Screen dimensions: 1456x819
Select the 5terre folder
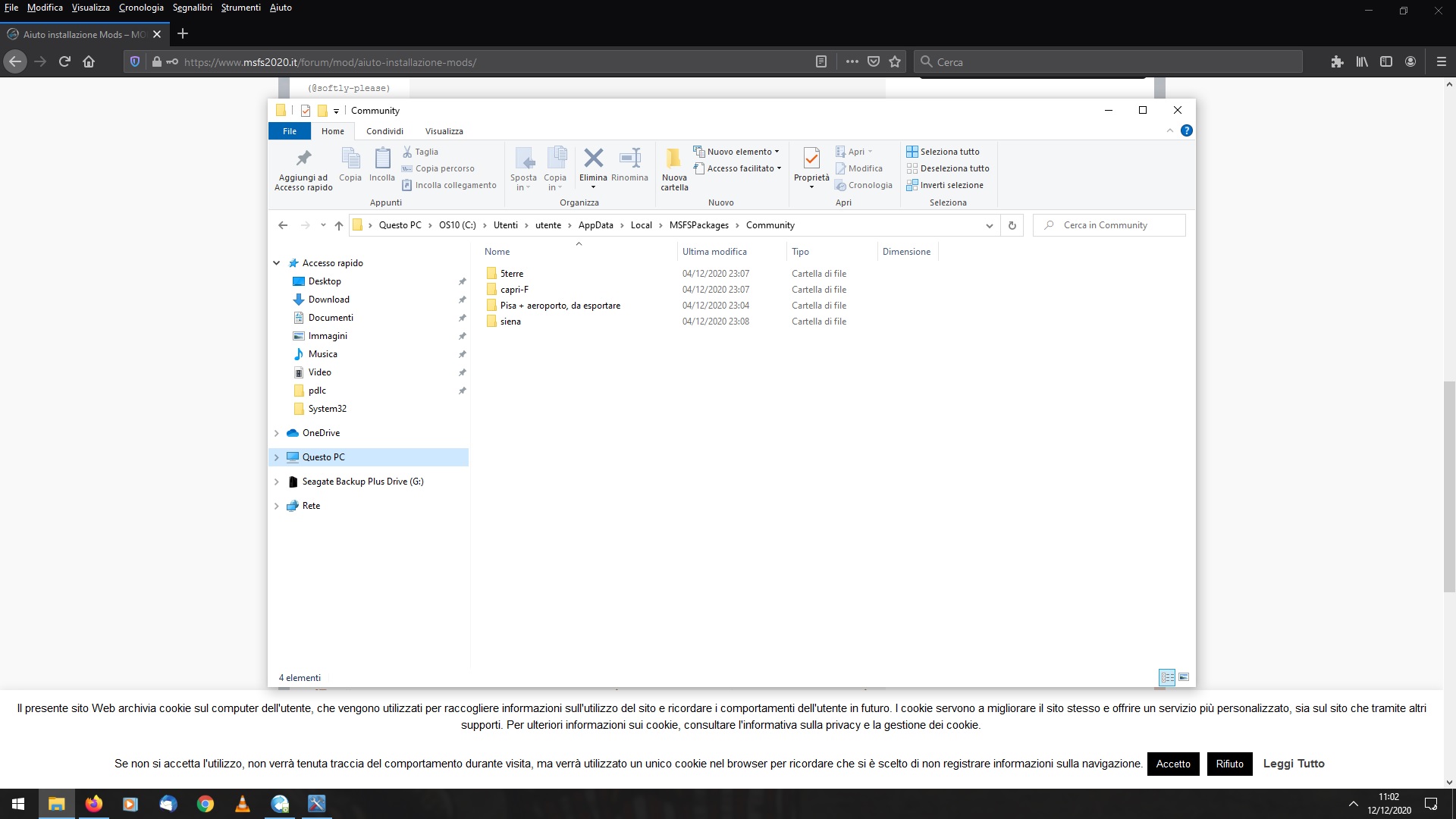(512, 274)
